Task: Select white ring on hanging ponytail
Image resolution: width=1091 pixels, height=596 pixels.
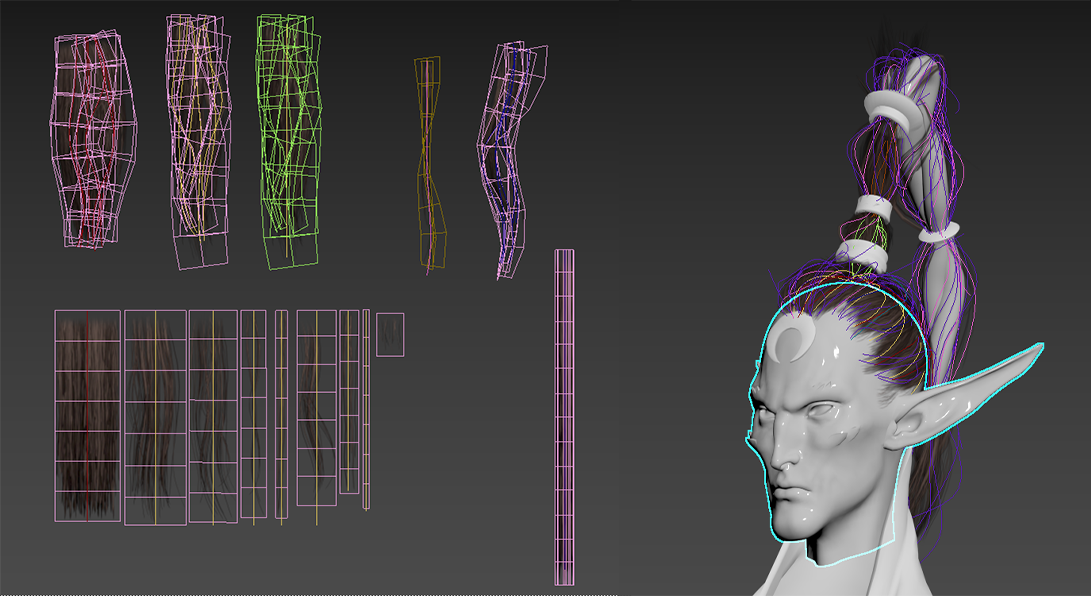Action: pos(939,232)
